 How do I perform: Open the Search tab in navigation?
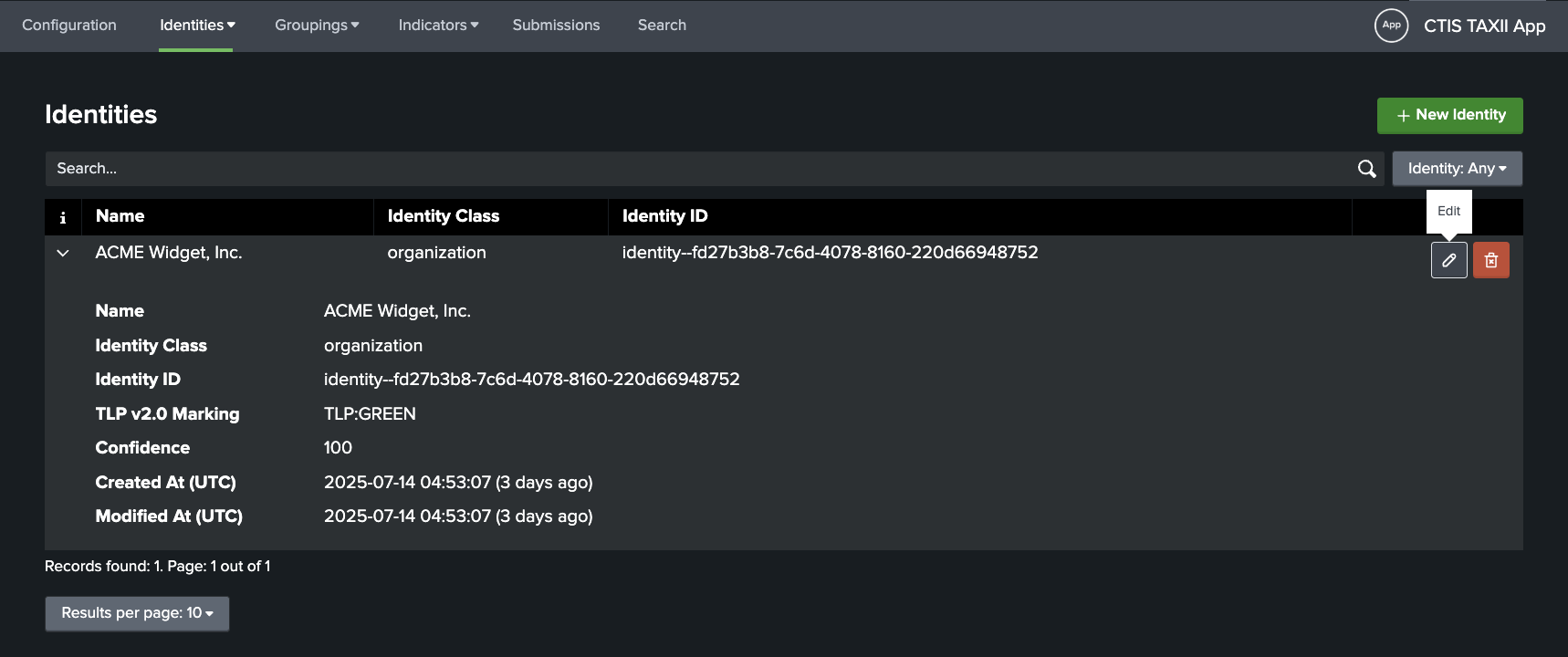pyautogui.click(x=662, y=26)
